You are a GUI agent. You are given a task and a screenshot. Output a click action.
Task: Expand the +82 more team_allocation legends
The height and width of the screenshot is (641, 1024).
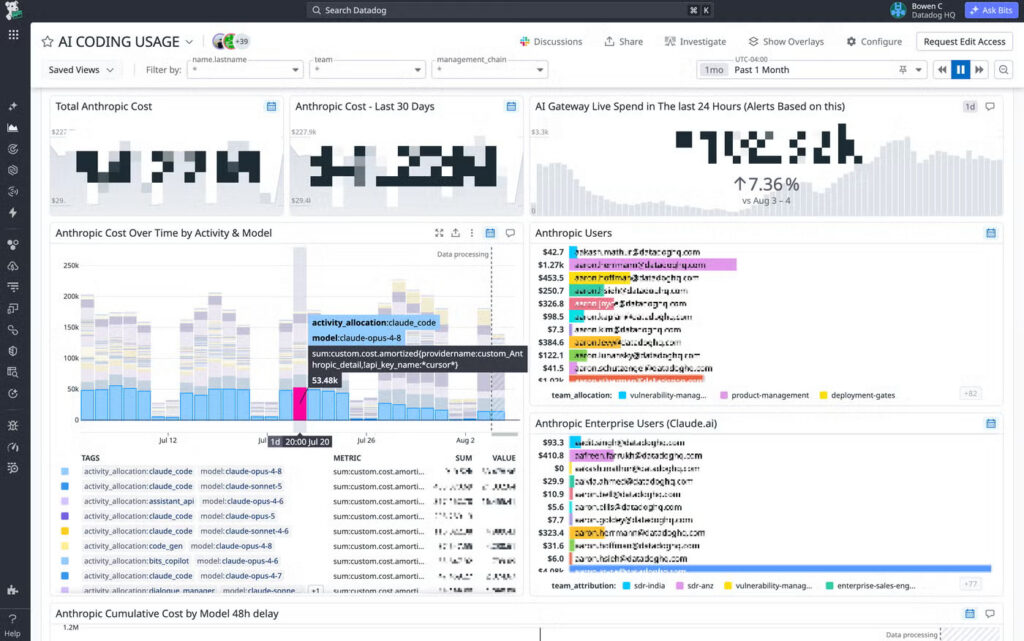[970, 394]
